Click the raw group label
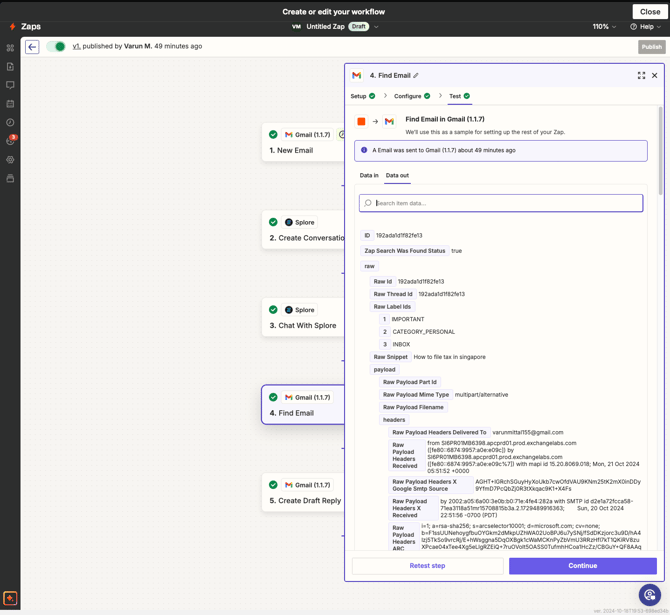670x615 pixels. click(369, 266)
